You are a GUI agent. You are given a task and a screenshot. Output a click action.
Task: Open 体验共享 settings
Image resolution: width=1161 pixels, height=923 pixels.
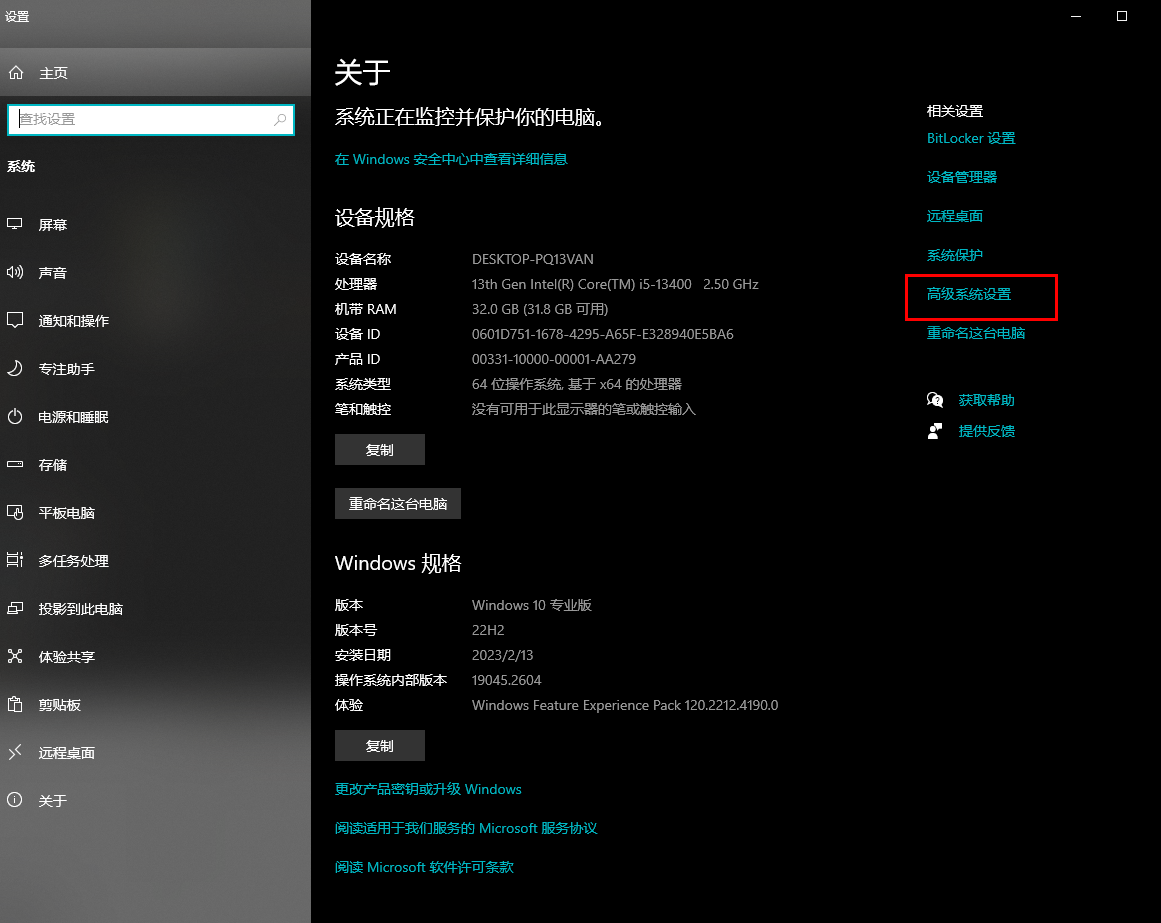[155, 657]
